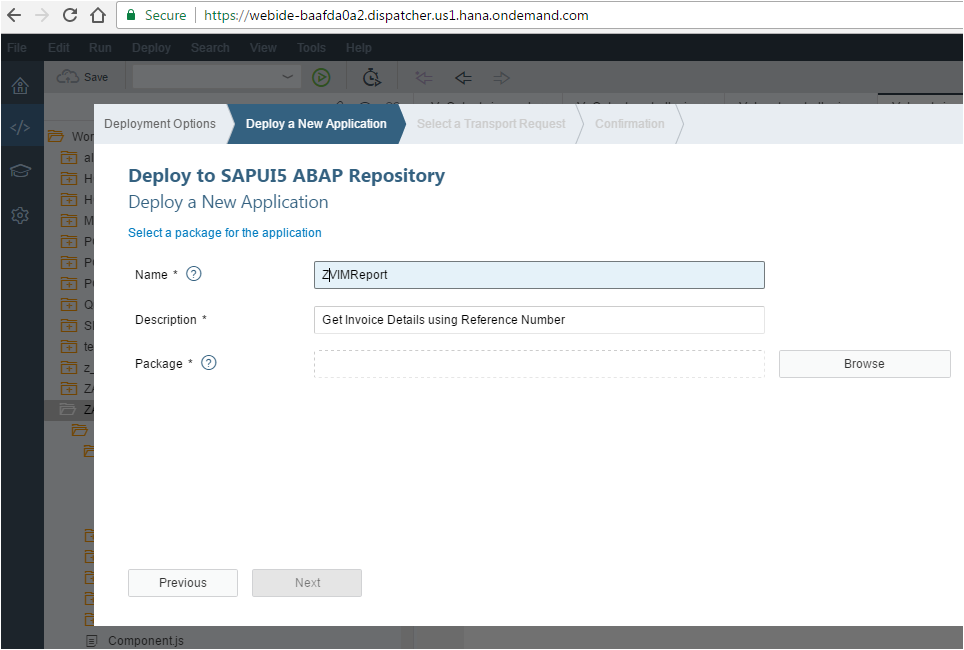Viewport: 964px width, 650px height.
Task: Open the Learning Center graduation cap icon
Action: pyautogui.click(x=20, y=171)
